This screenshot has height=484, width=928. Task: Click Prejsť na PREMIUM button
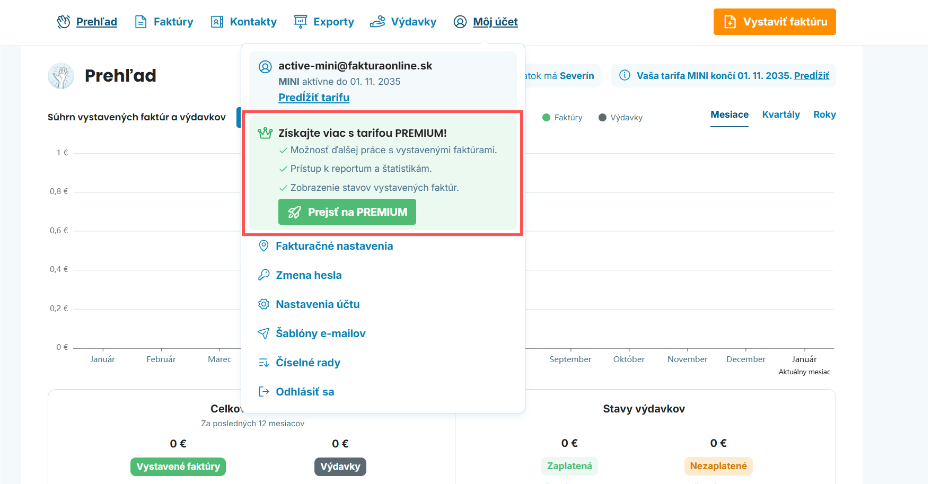(x=347, y=212)
